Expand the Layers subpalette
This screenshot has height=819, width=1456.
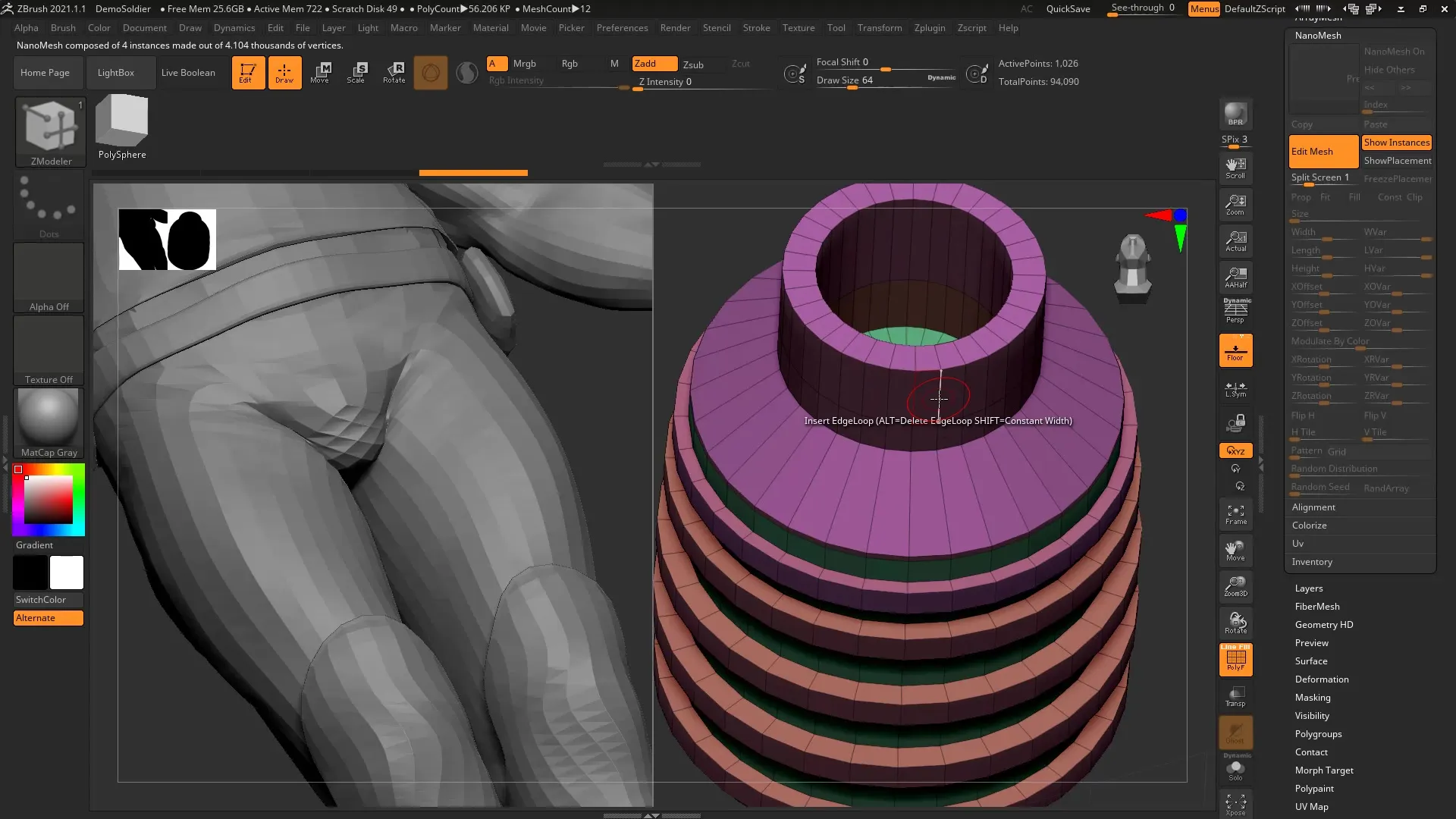pos(1308,588)
